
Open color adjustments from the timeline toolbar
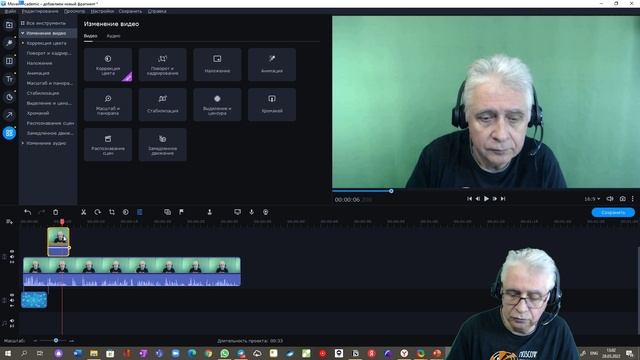pyautogui.click(x=126, y=212)
